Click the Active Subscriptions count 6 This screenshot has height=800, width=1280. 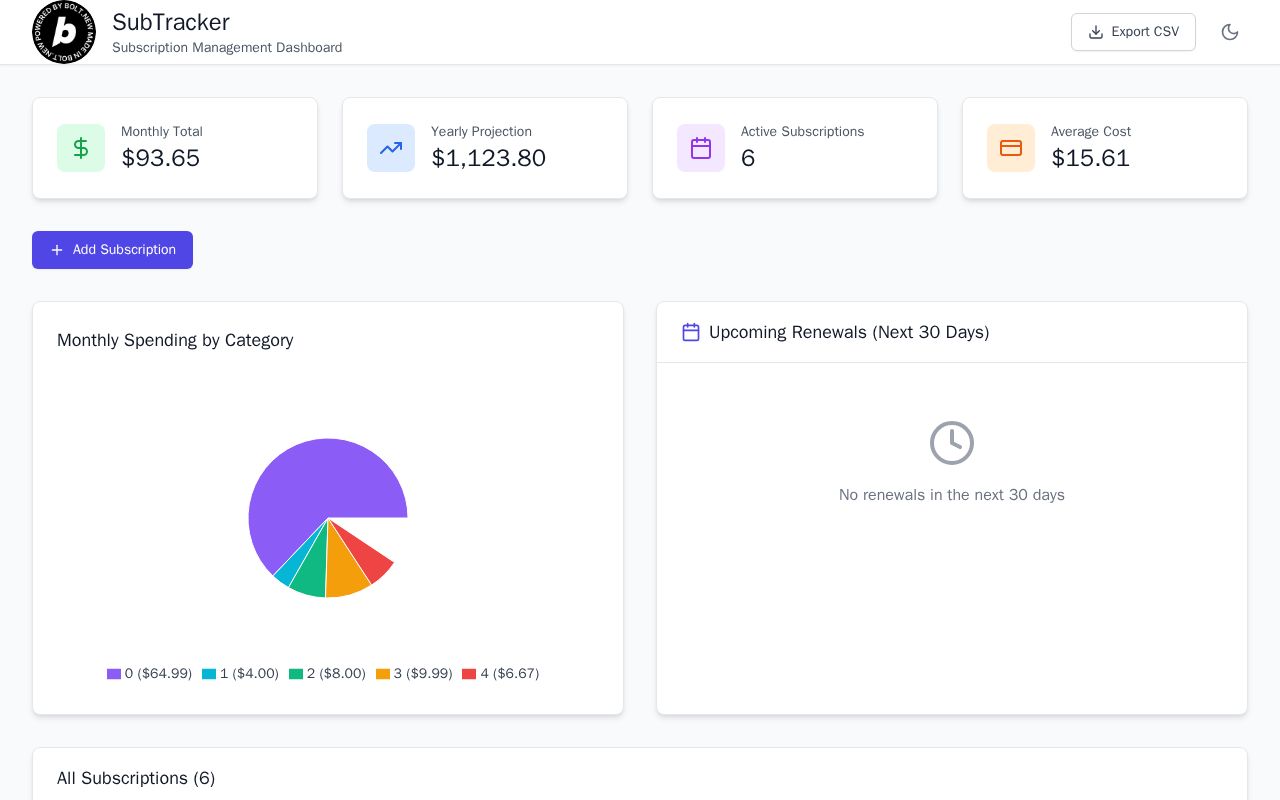(748, 158)
